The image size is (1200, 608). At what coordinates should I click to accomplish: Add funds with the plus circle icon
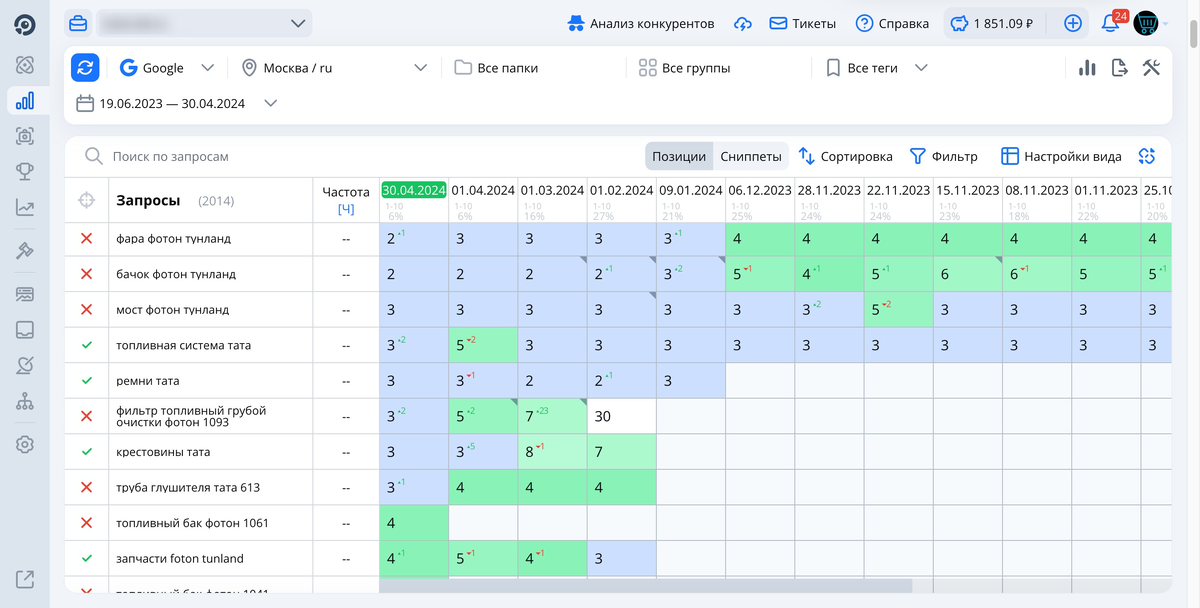1073,23
